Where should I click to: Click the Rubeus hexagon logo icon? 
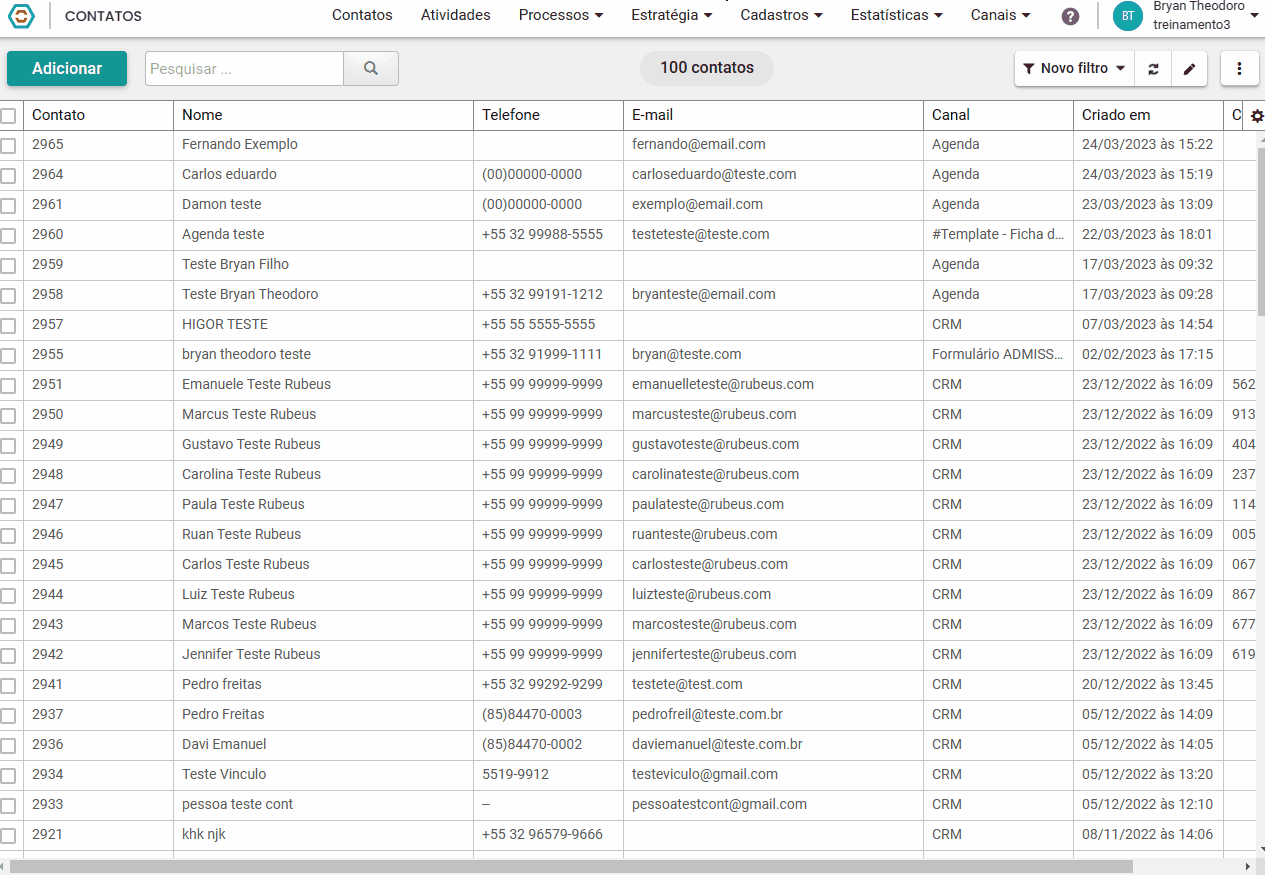21,16
